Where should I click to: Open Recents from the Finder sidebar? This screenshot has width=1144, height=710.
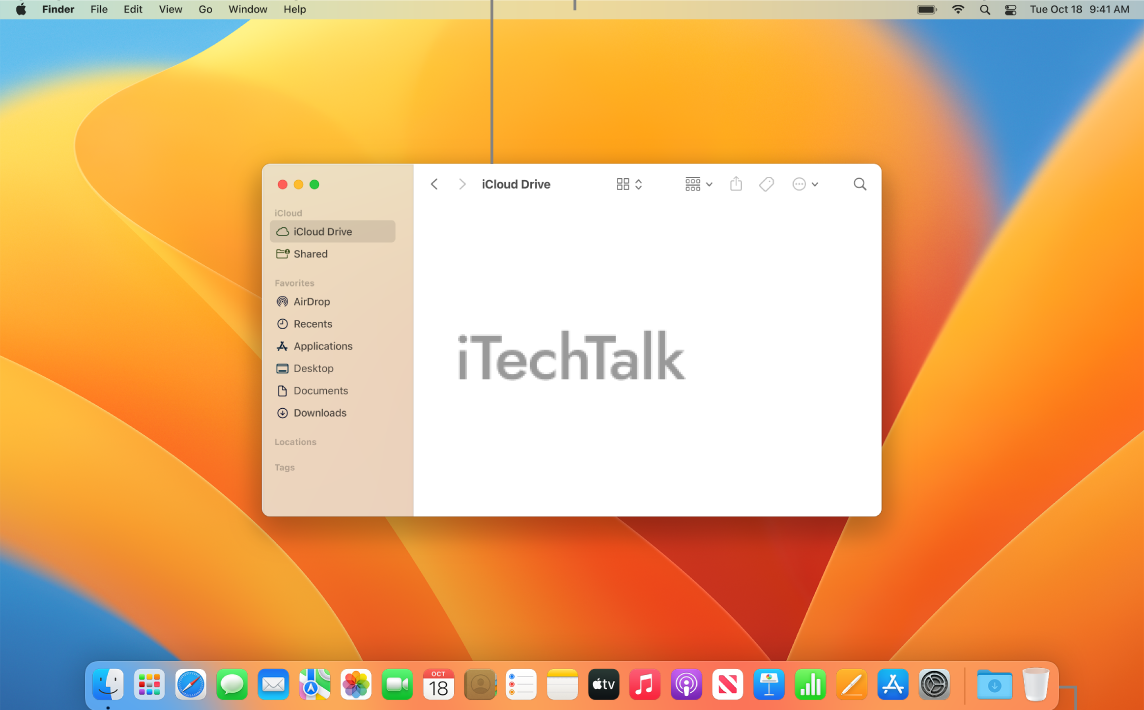click(311, 323)
